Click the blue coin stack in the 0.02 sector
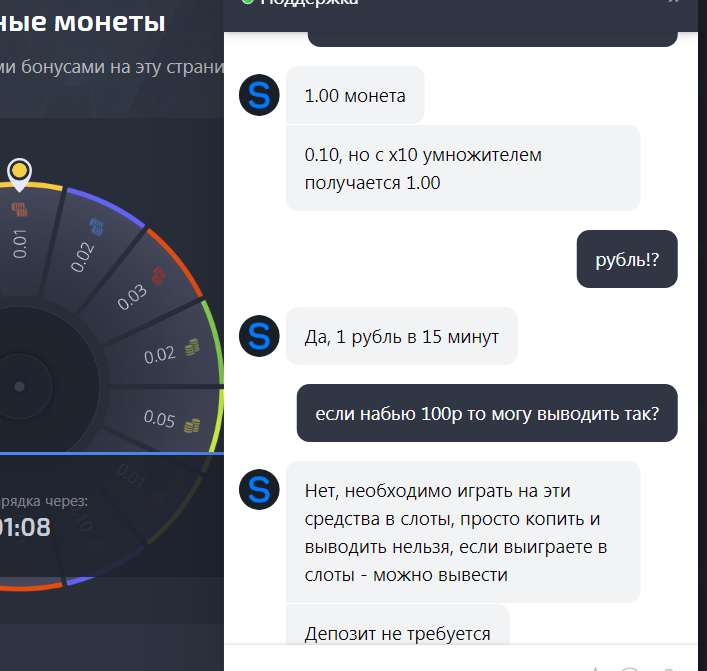Image resolution: width=707 pixels, height=671 pixels. tap(96, 227)
